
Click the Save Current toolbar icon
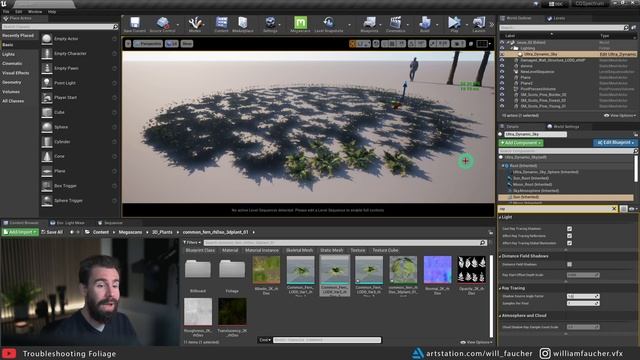point(135,22)
